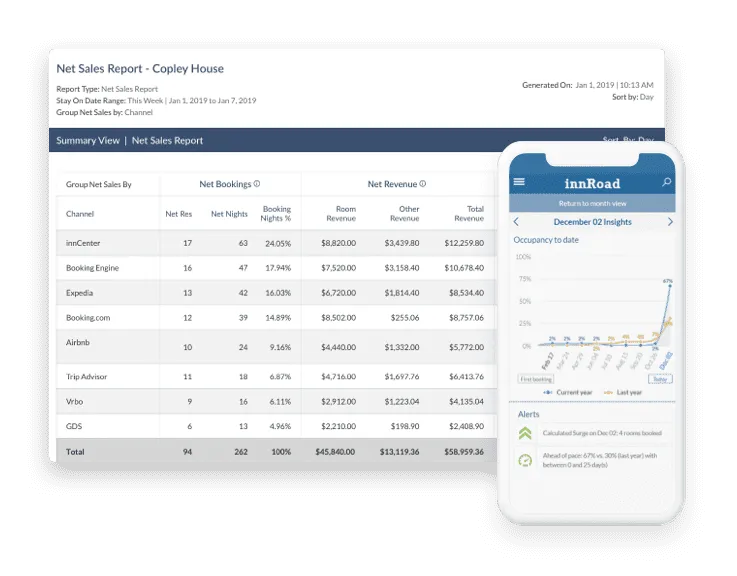737x576 pixels.
Task: Click the 67% data point on chart
Action: [x=669, y=285]
